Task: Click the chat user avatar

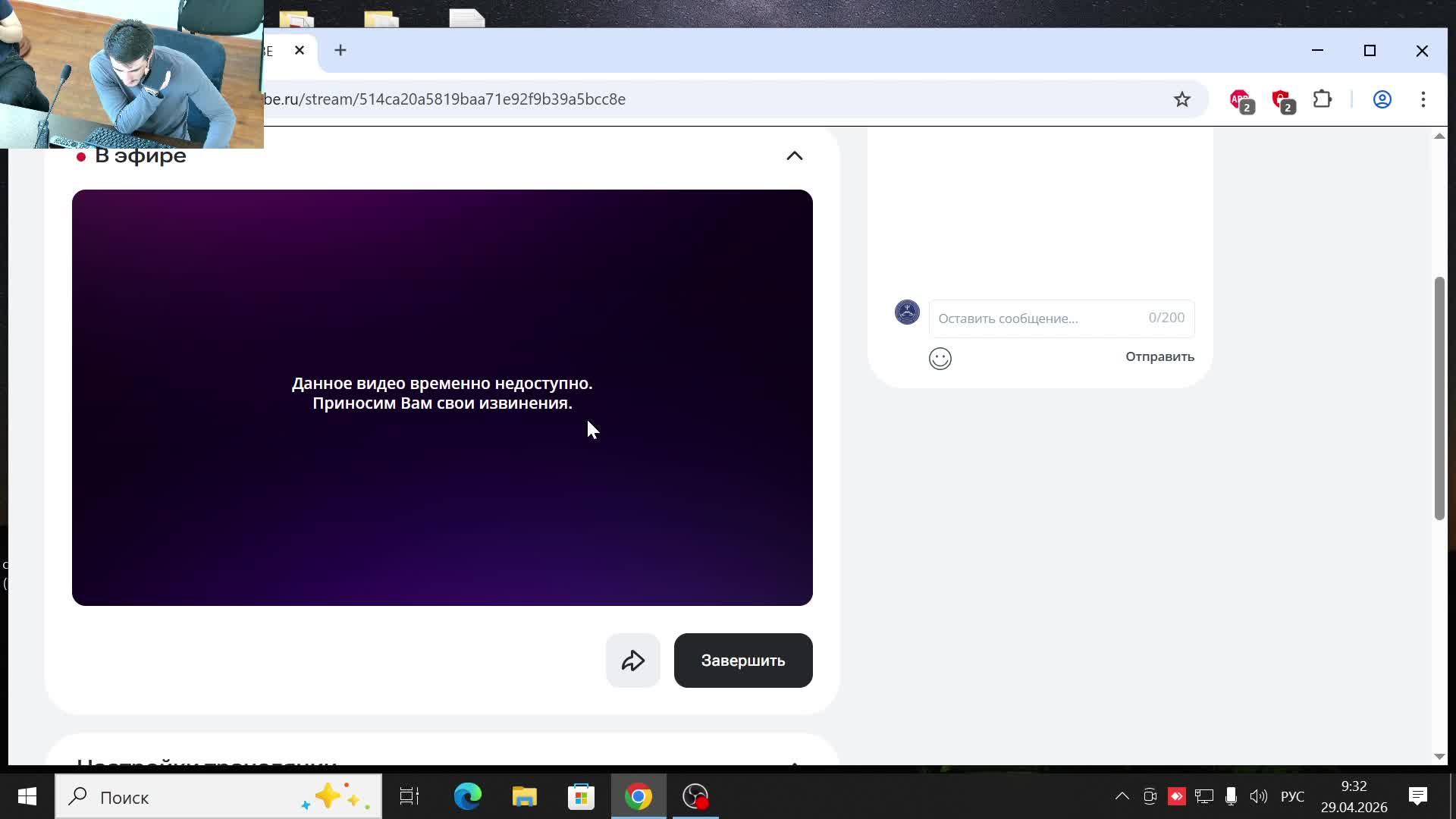Action: tap(907, 312)
